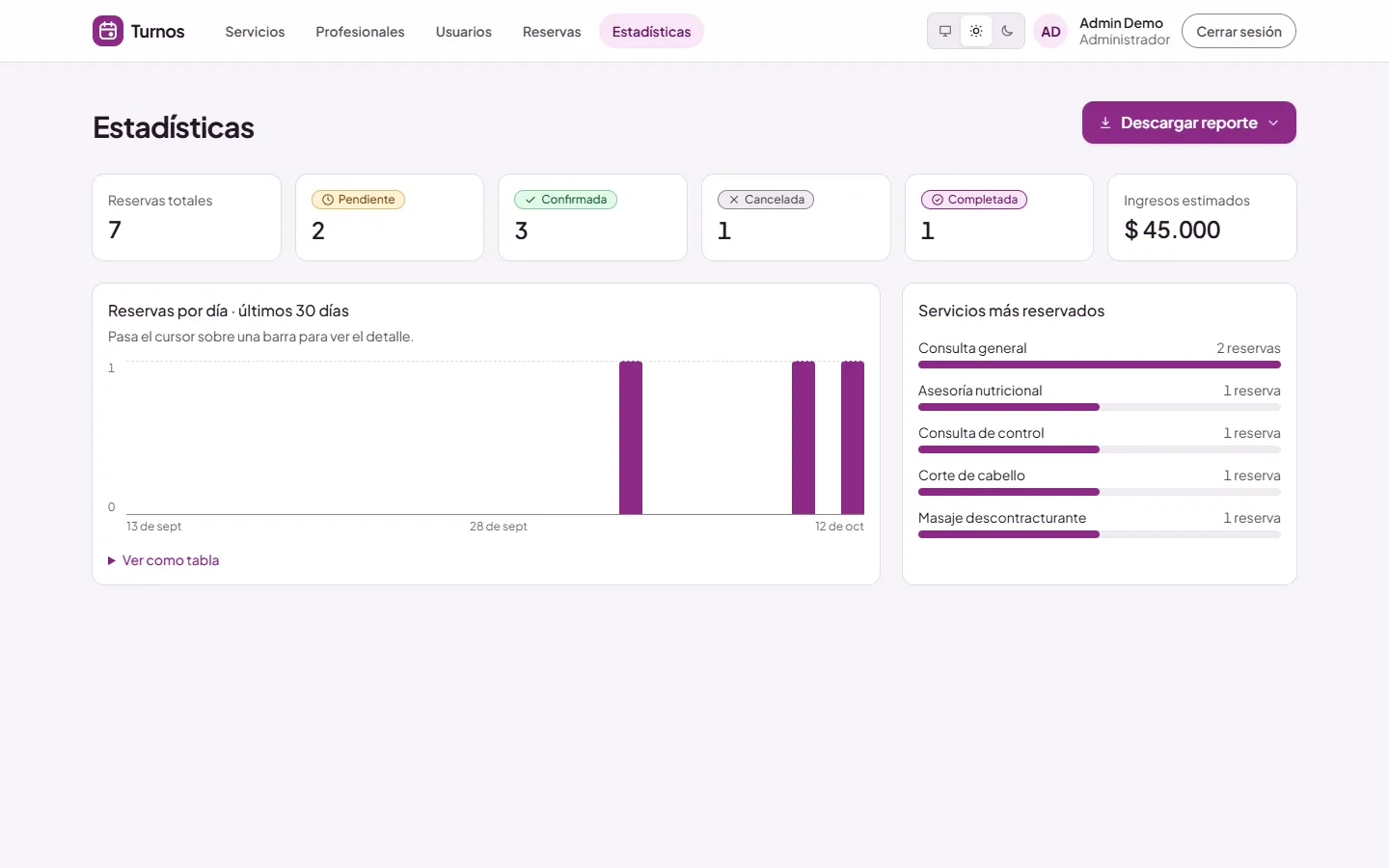Viewport: 1389px width, 868px height.
Task: Click the Completada status badge
Action: (974, 200)
